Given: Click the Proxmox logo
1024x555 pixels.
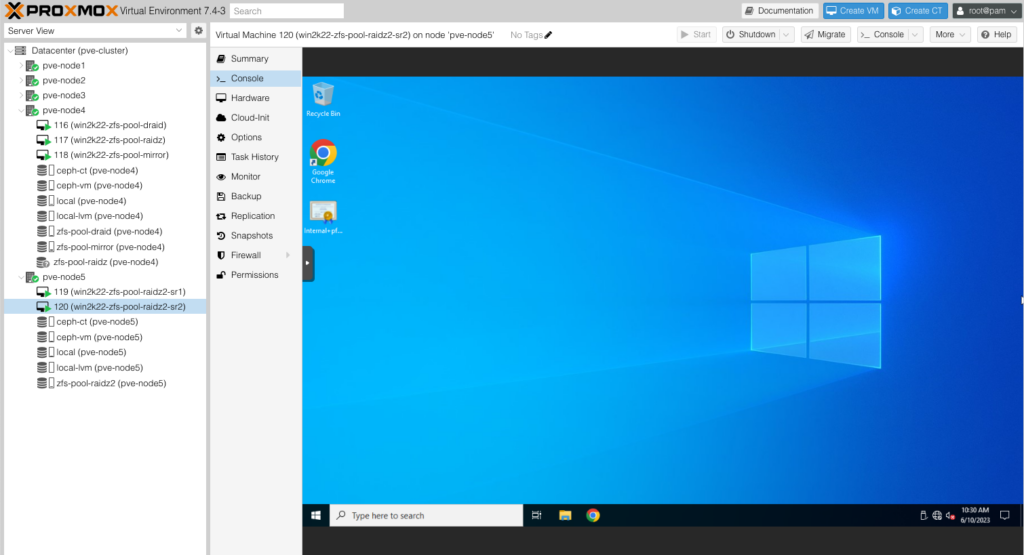Looking at the screenshot, I should click(61, 10).
